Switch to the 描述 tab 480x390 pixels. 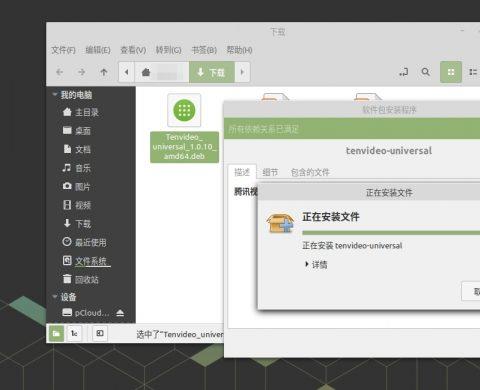coord(242,172)
